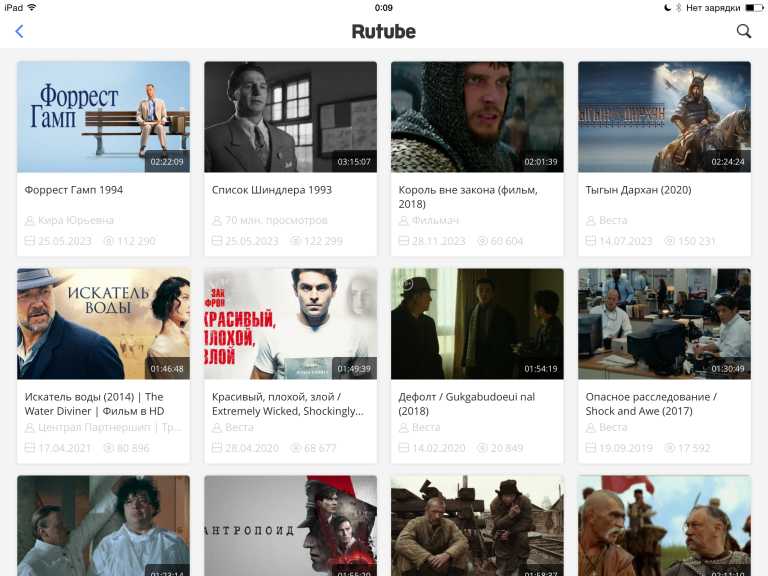Open the Список Шиндлера thumbnail
Image resolution: width=768 pixels, height=576 pixels.
pyautogui.click(x=290, y=117)
